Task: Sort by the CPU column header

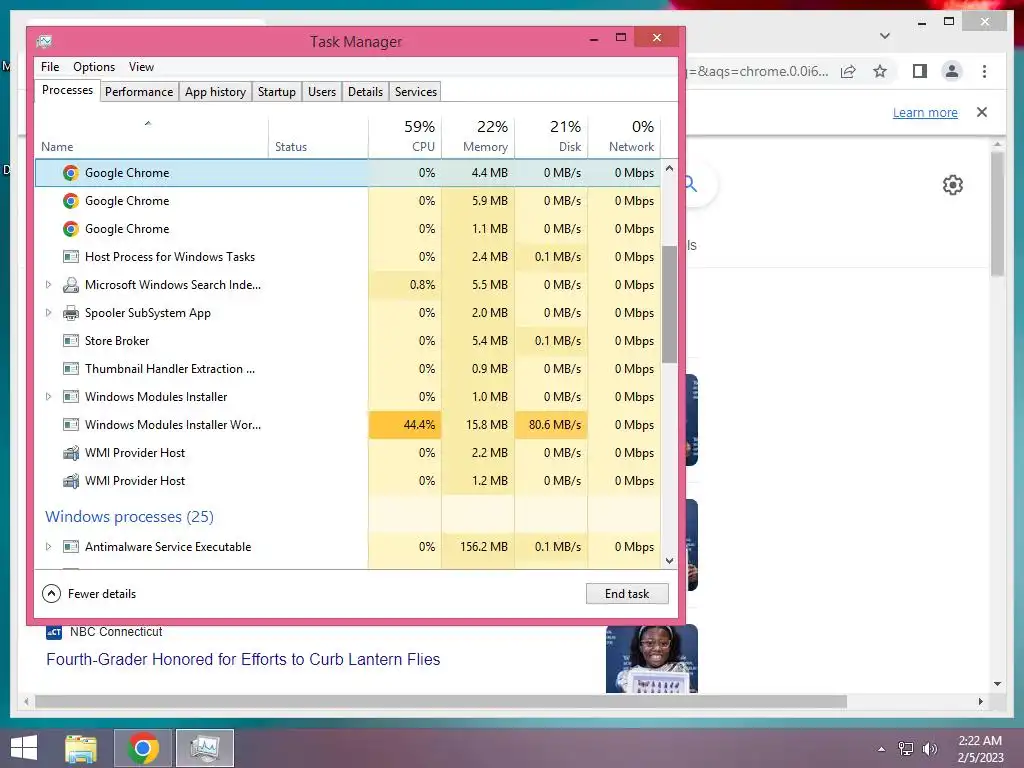Action: coord(405,137)
